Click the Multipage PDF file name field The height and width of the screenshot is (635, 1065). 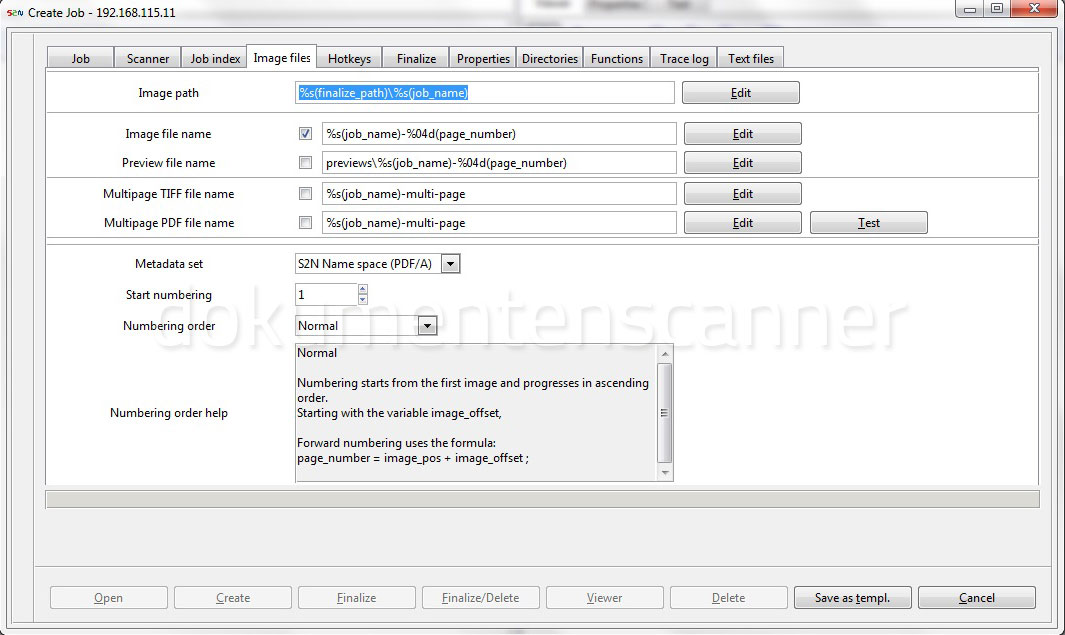499,223
